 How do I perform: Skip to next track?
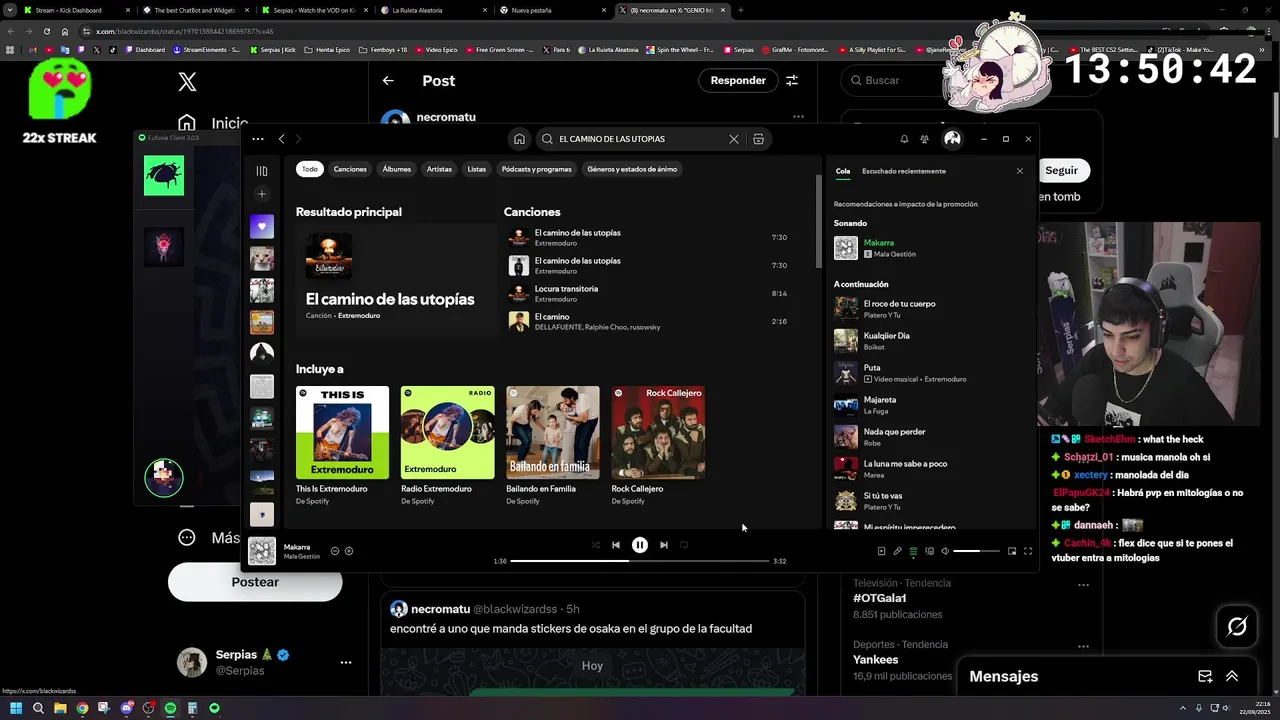click(664, 545)
